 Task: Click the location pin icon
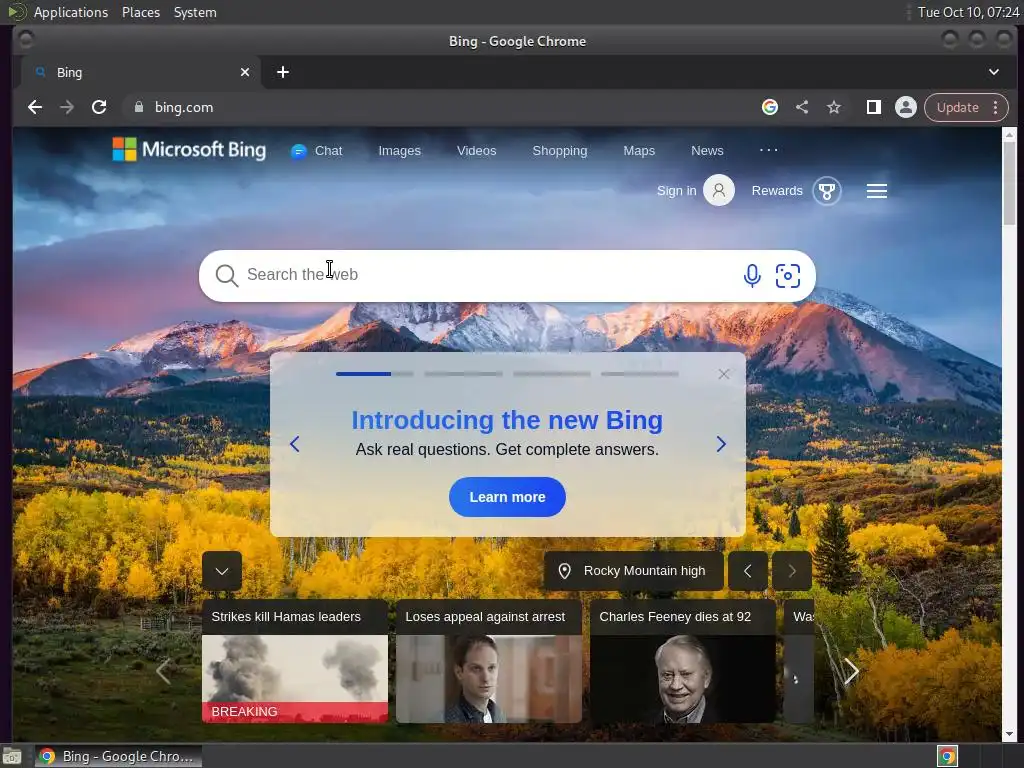coord(565,571)
